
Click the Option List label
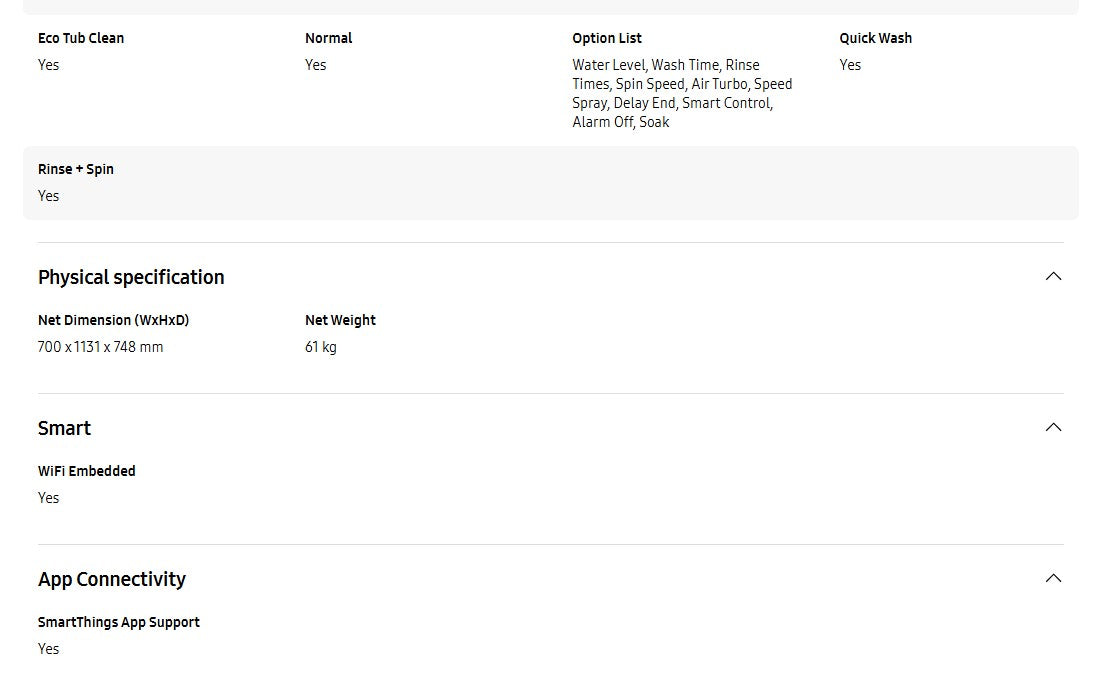click(607, 38)
